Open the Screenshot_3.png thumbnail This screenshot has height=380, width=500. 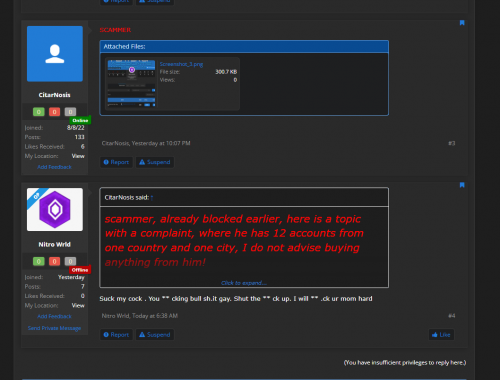click(131, 83)
